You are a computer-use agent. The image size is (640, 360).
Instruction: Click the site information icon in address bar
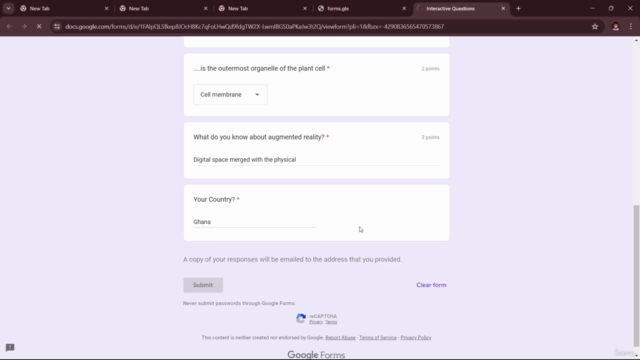[57, 27]
